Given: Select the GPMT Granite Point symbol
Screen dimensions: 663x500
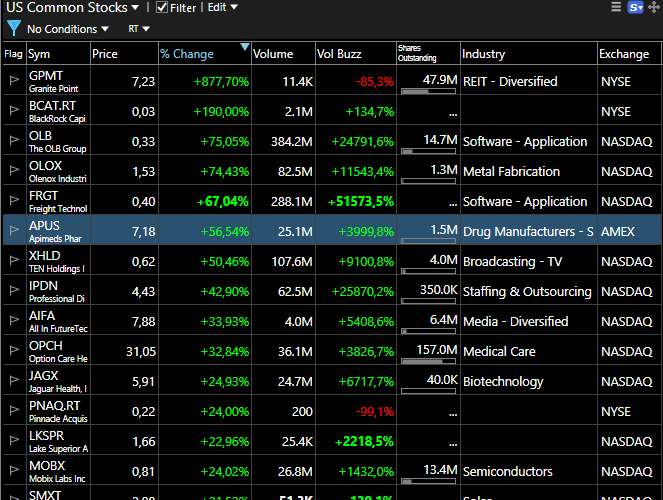Looking at the screenshot, I should (x=58, y=80).
